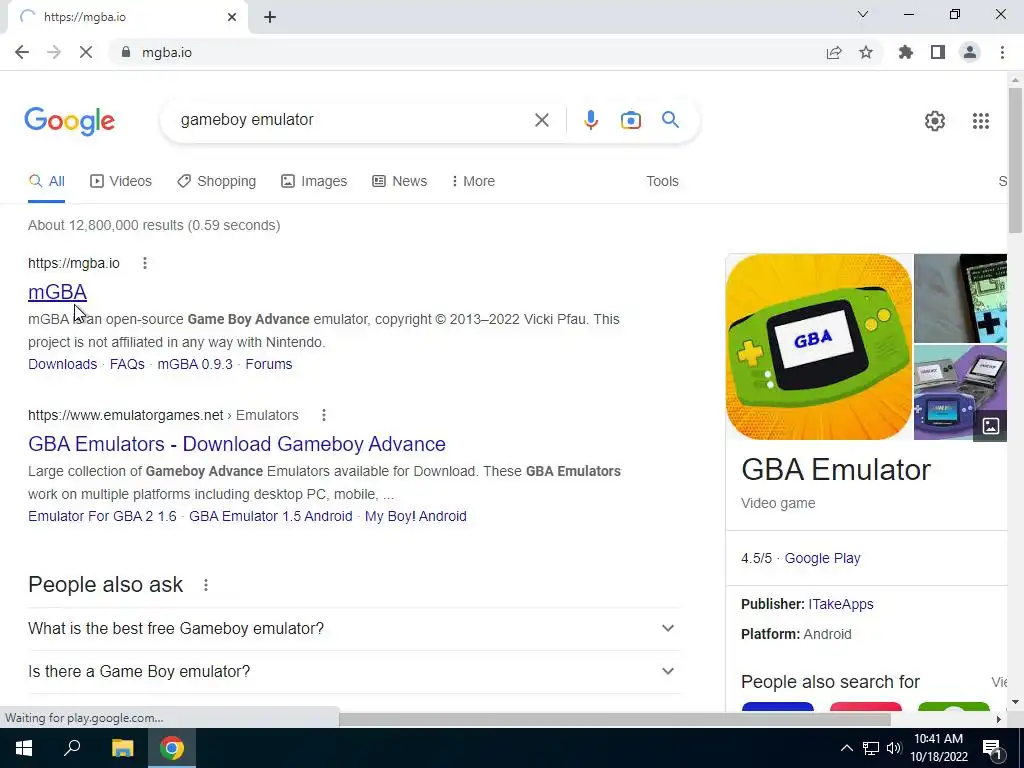Click the horizontal page scrollbar

(615, 719)
